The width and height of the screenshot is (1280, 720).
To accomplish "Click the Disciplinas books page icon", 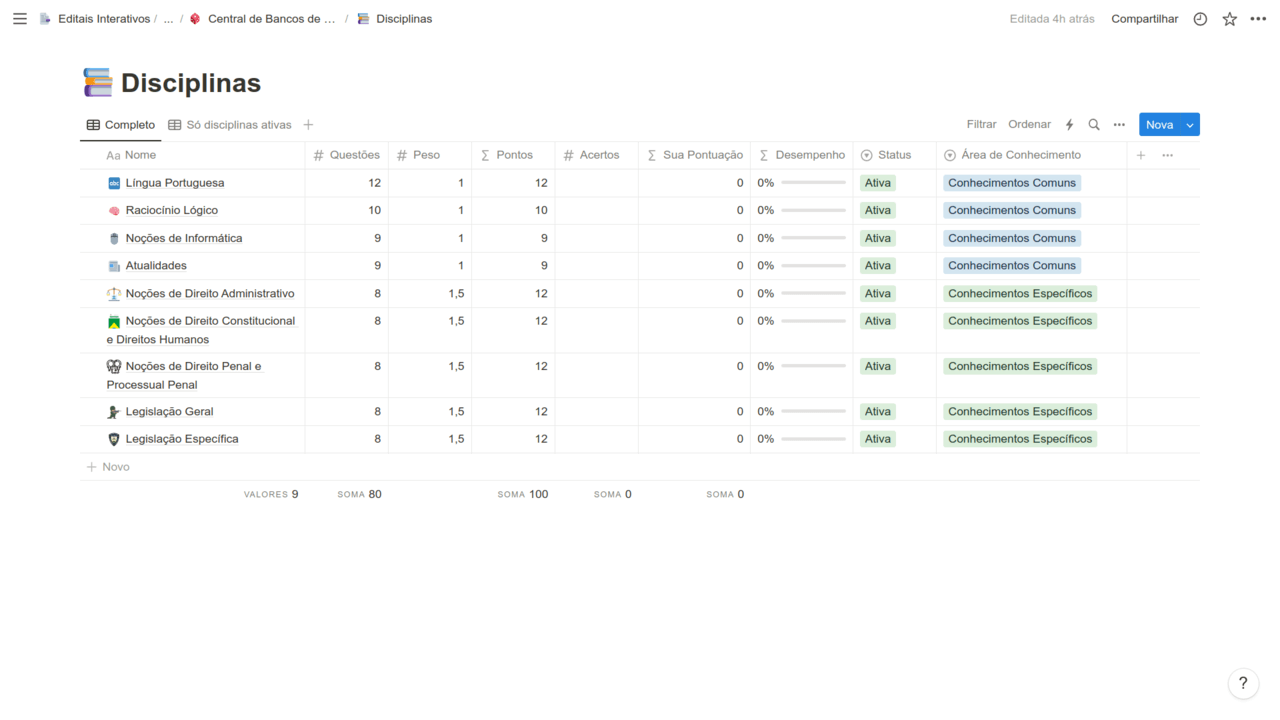I will tap(97, 83).
